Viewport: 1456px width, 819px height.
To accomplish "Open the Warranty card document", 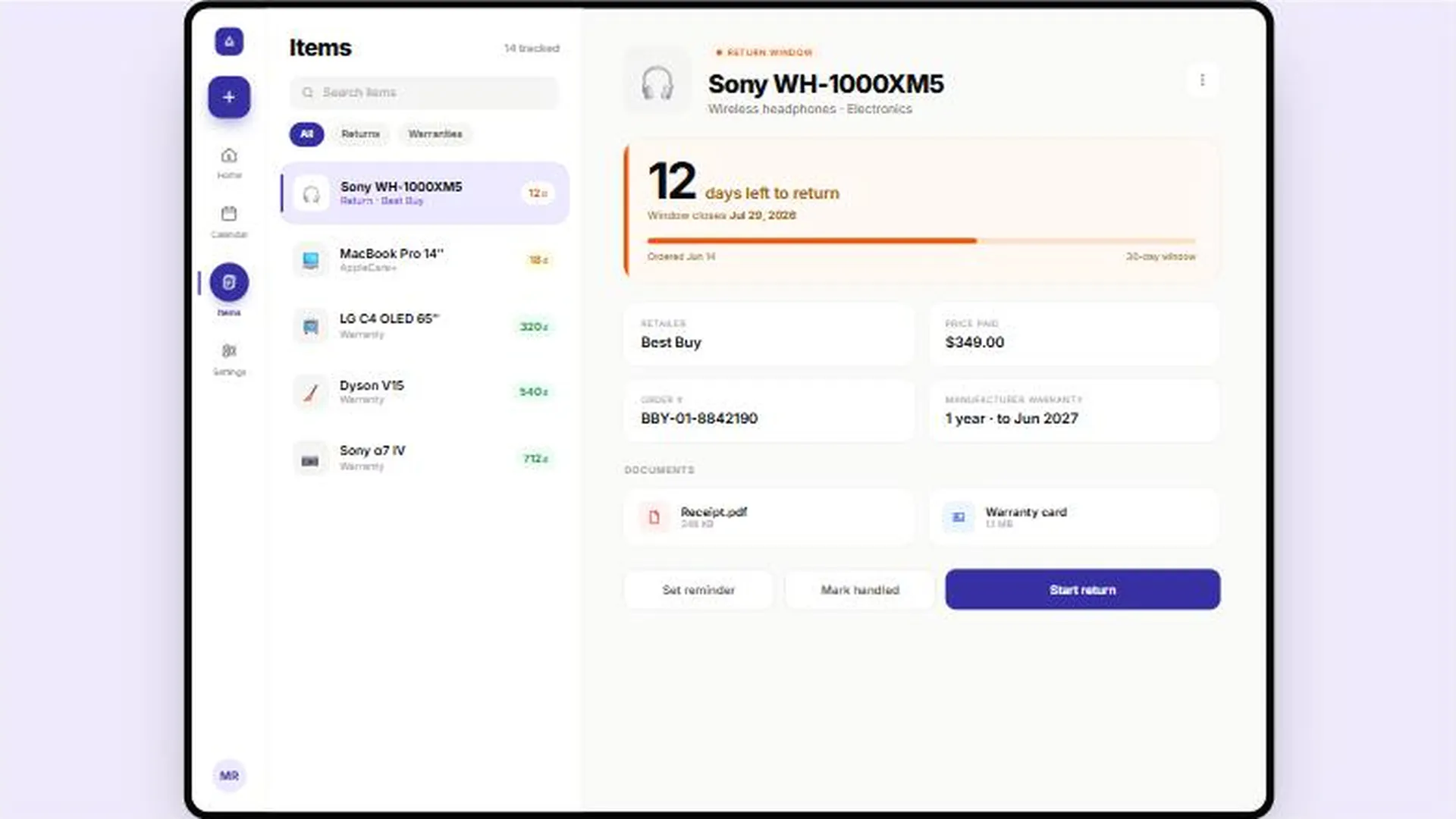I will [1074, 517].
